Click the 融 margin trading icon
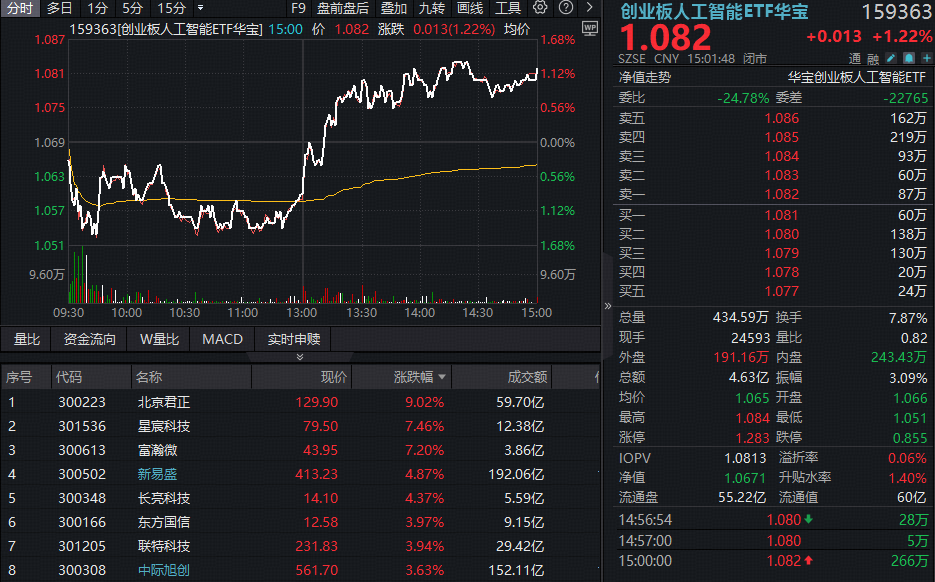 coord(872,58)
